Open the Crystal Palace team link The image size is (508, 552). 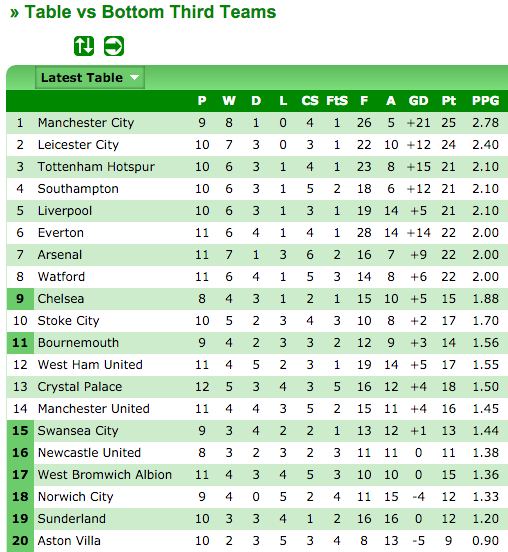[x=80, y=387]
